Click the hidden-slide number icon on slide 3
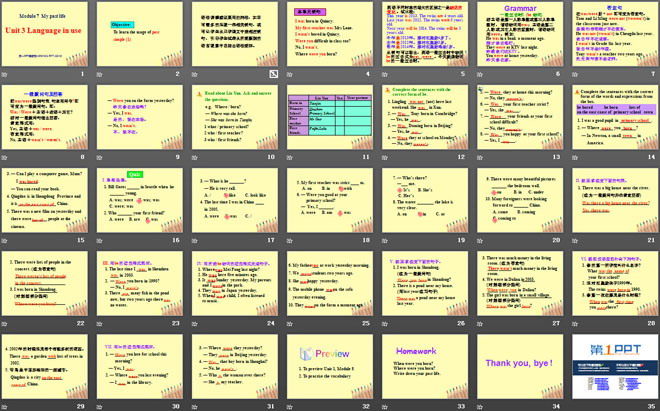Screen dimensions: 660x411 (274, 74)
